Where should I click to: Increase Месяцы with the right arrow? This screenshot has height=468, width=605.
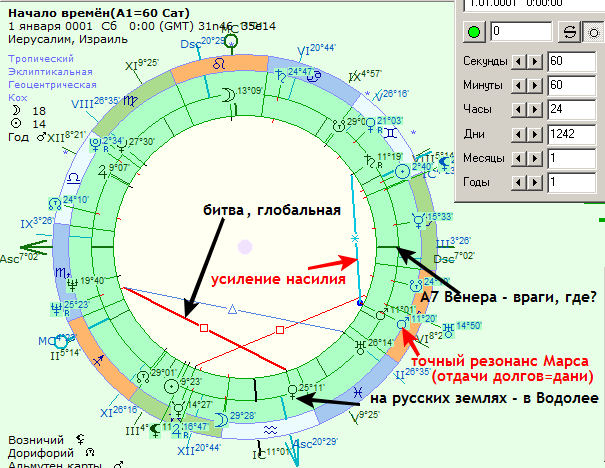click(x=535, y=159)
